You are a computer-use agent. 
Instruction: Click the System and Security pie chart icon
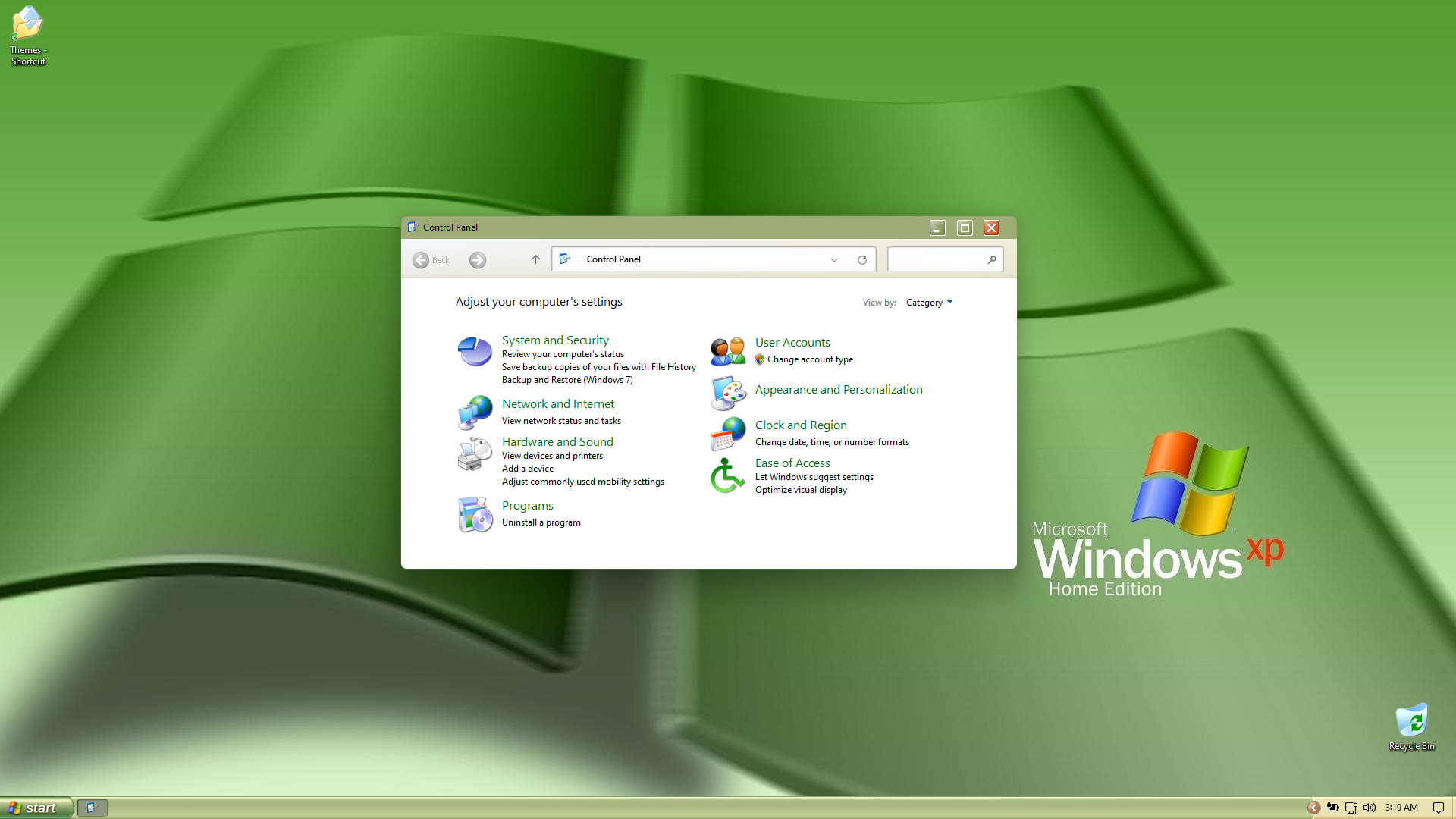click(475, 352)
